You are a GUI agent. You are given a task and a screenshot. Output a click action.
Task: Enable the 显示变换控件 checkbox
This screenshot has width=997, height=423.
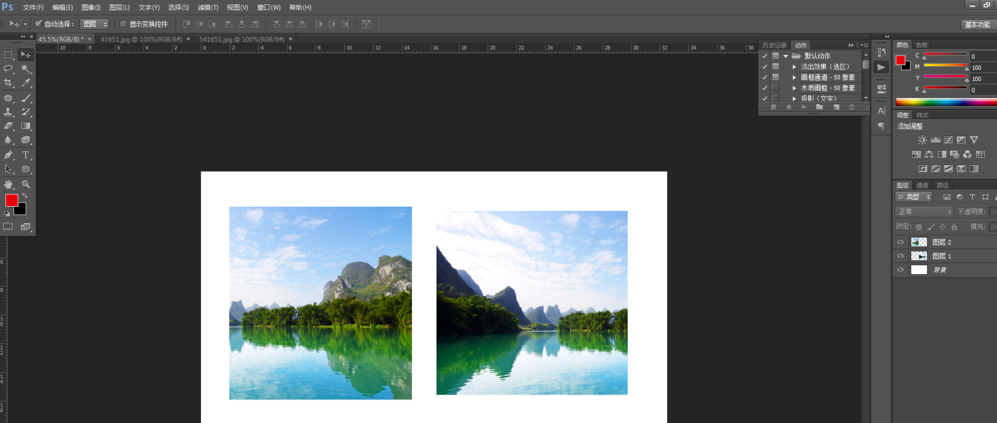click(123, 24)
